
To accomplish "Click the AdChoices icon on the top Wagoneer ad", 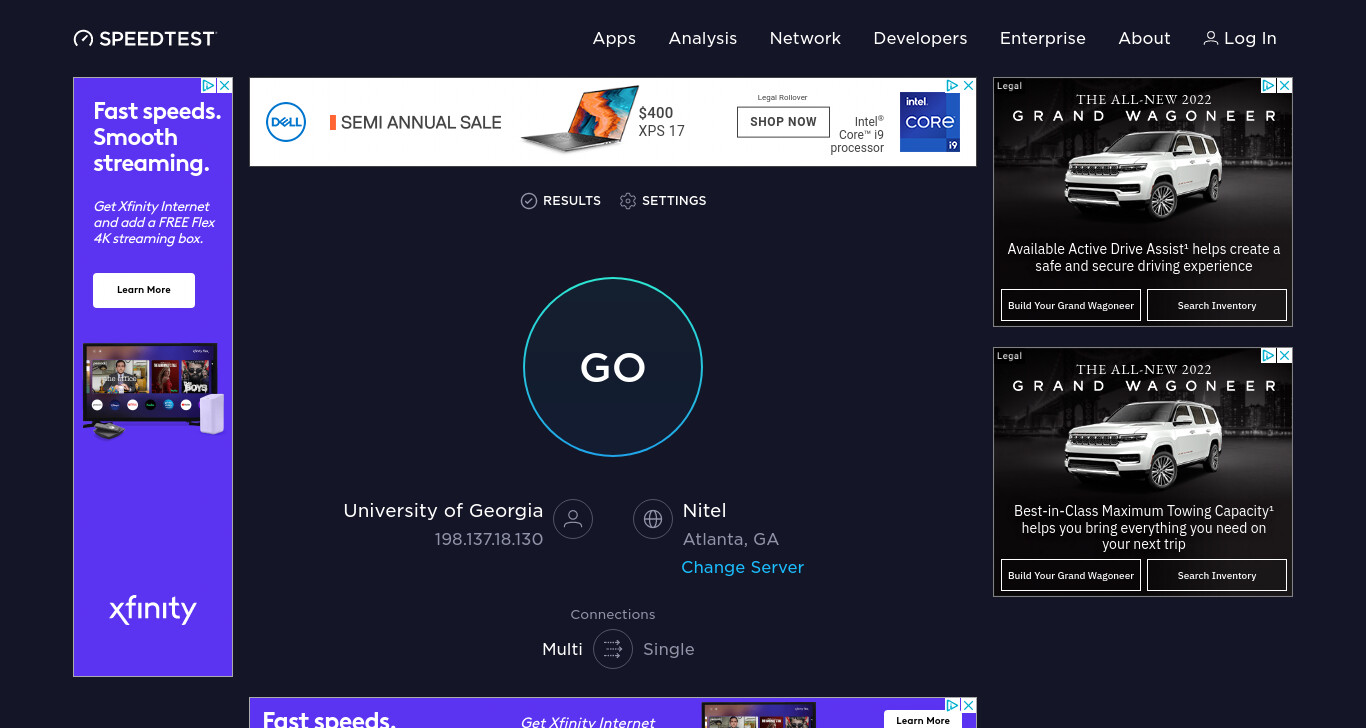I will point(1268,86).
